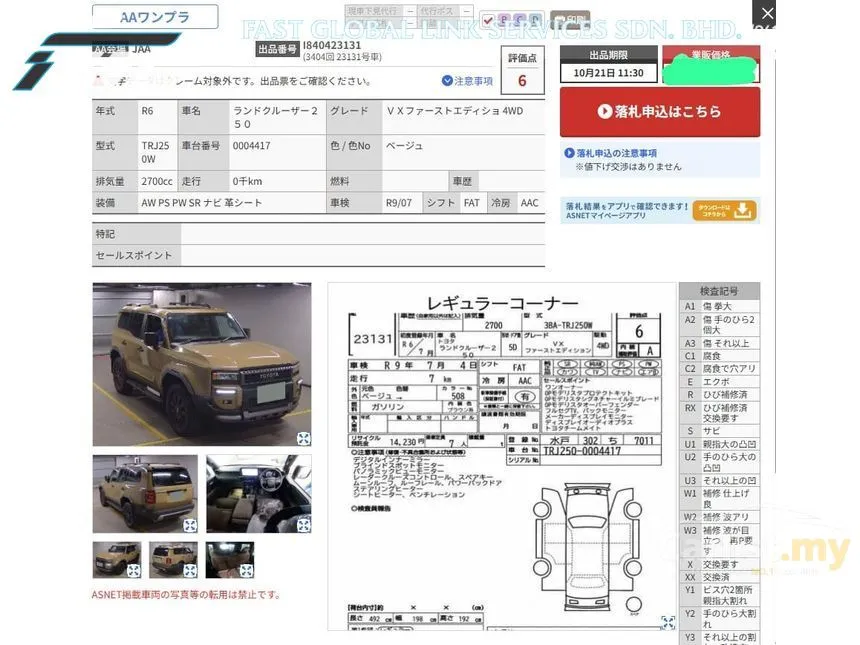This screenshot has width=860, height=645.
Task: Select legend row C1 腐食
Action: tap(719, 356)
